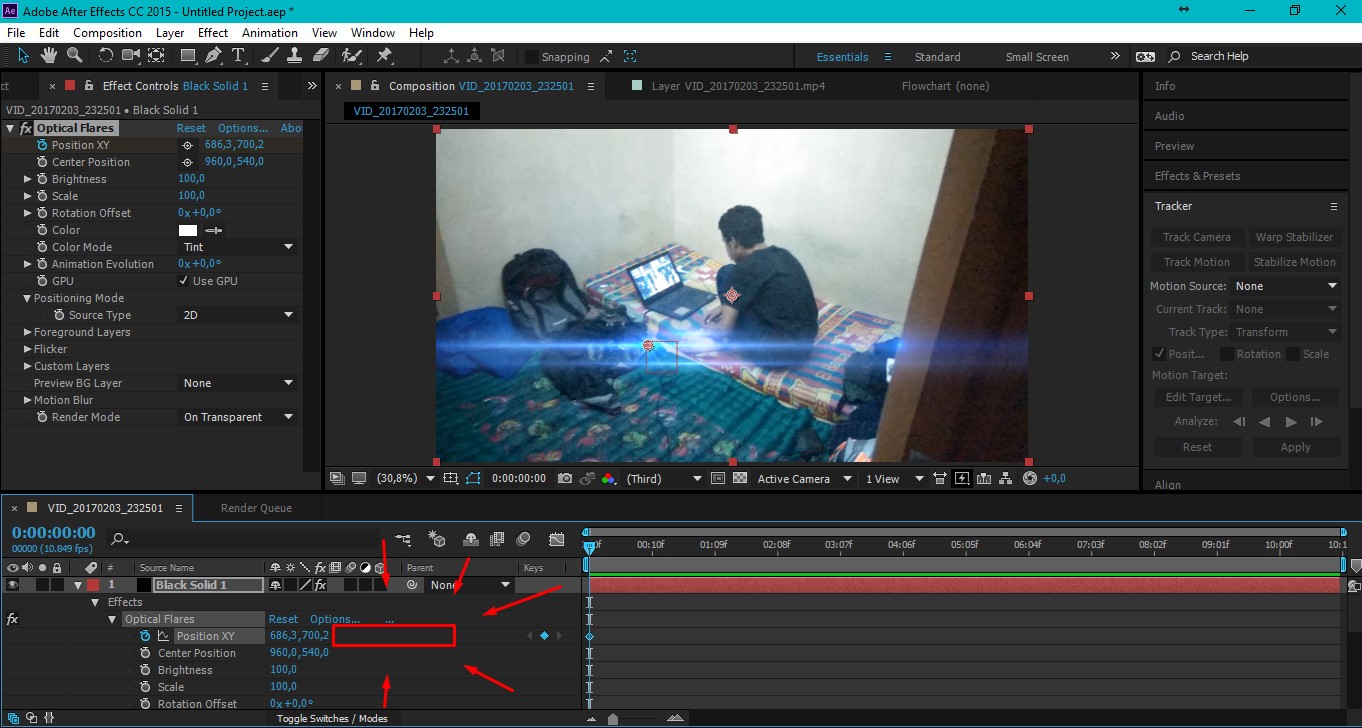1362x728 pixels.
Task: Click the reset exposure icon
Action: pos(1030,479)
